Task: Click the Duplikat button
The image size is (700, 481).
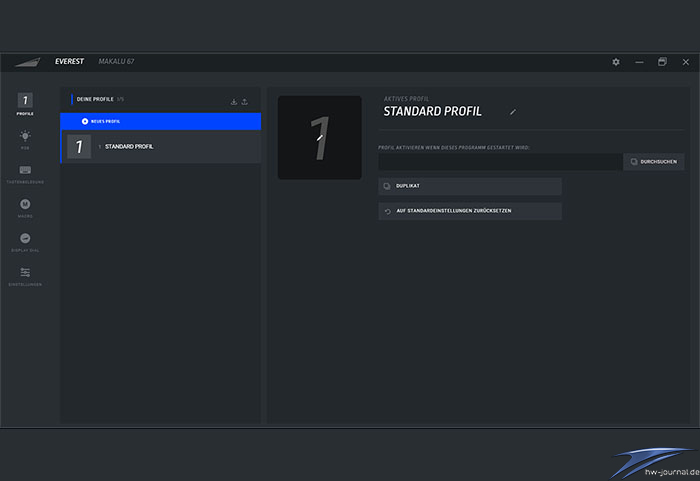Action: pos(470,186)
